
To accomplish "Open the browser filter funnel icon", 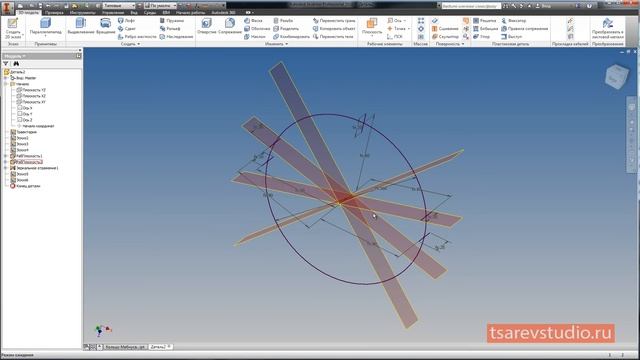I will click(x=5, y=64).
